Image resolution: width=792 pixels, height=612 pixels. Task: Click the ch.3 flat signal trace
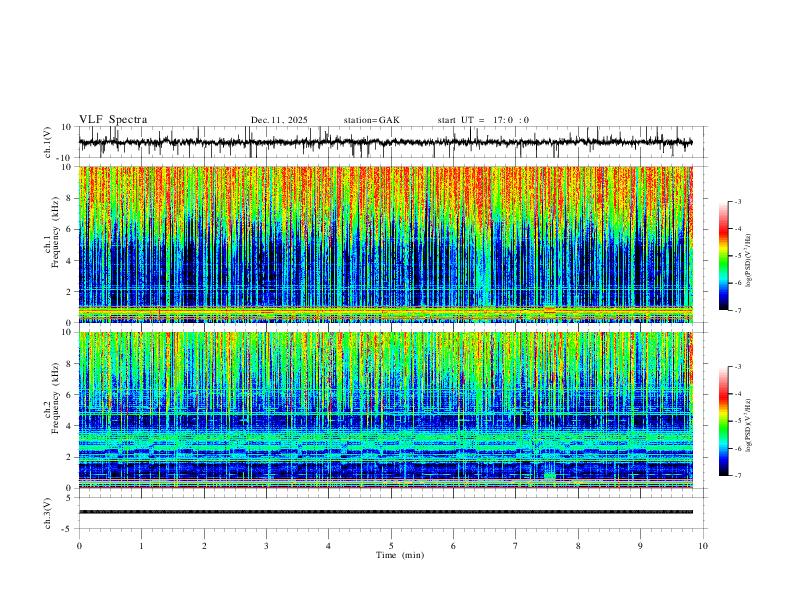[386, 512]
